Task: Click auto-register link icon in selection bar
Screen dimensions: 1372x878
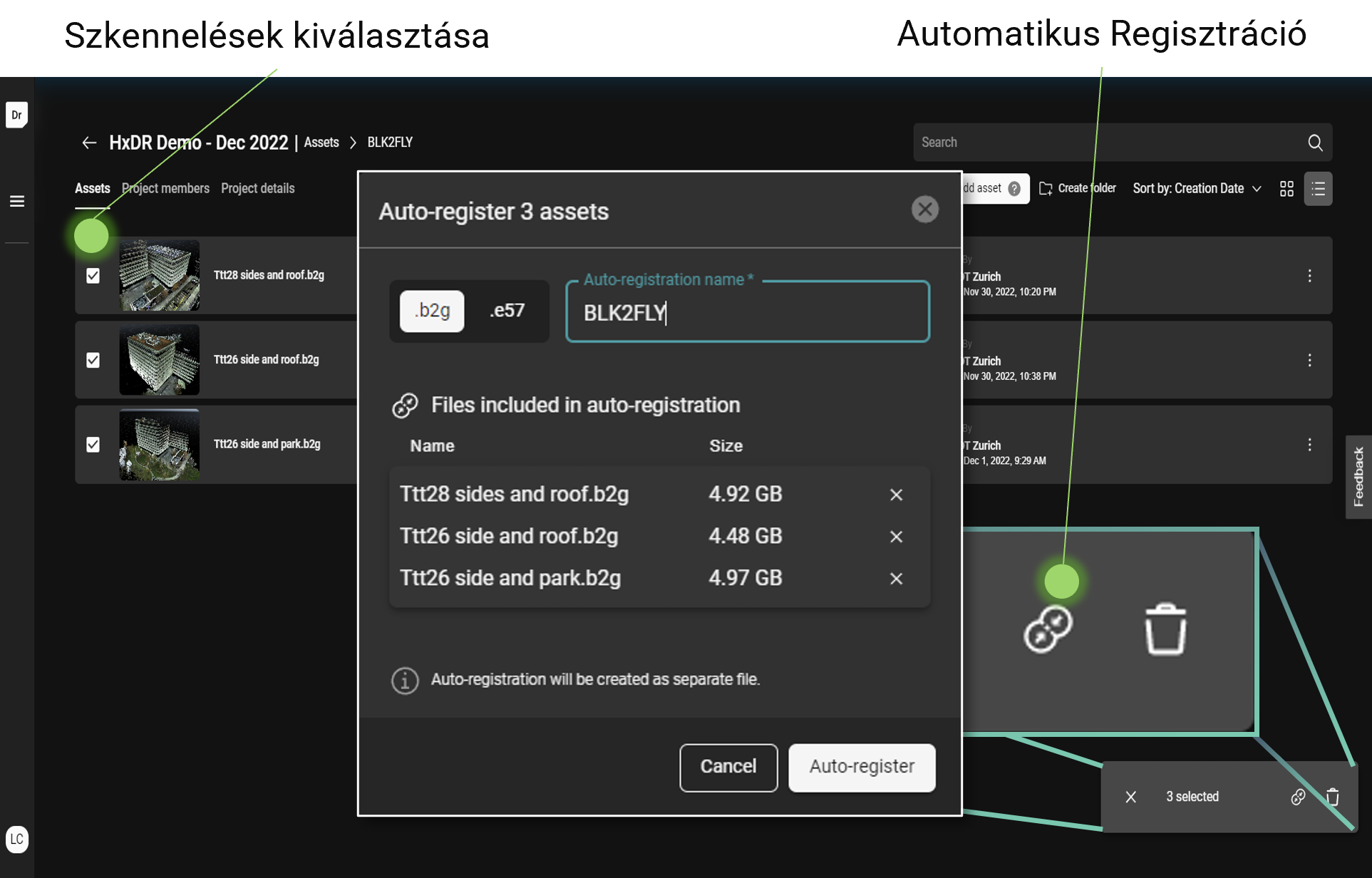Action: pos(1298,797)
